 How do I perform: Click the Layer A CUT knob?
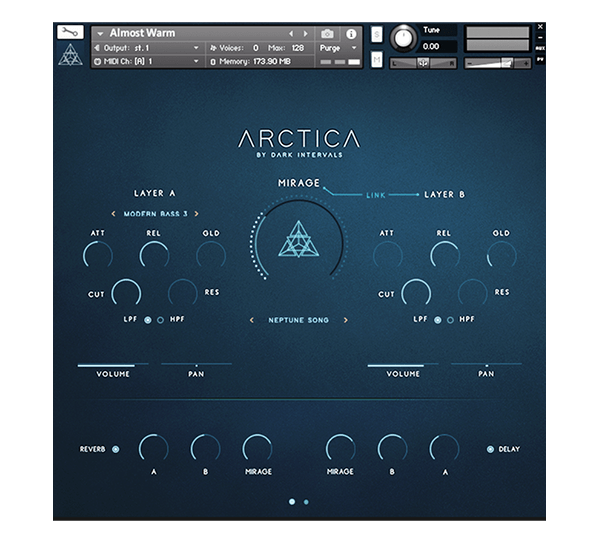[126, 294]
